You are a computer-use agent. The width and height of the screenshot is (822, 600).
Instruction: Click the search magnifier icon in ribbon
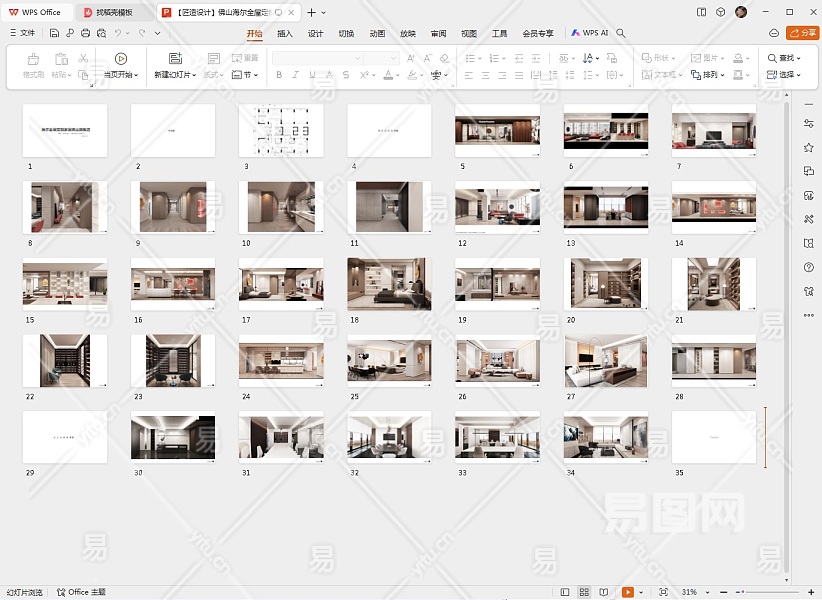coord(621,33)
